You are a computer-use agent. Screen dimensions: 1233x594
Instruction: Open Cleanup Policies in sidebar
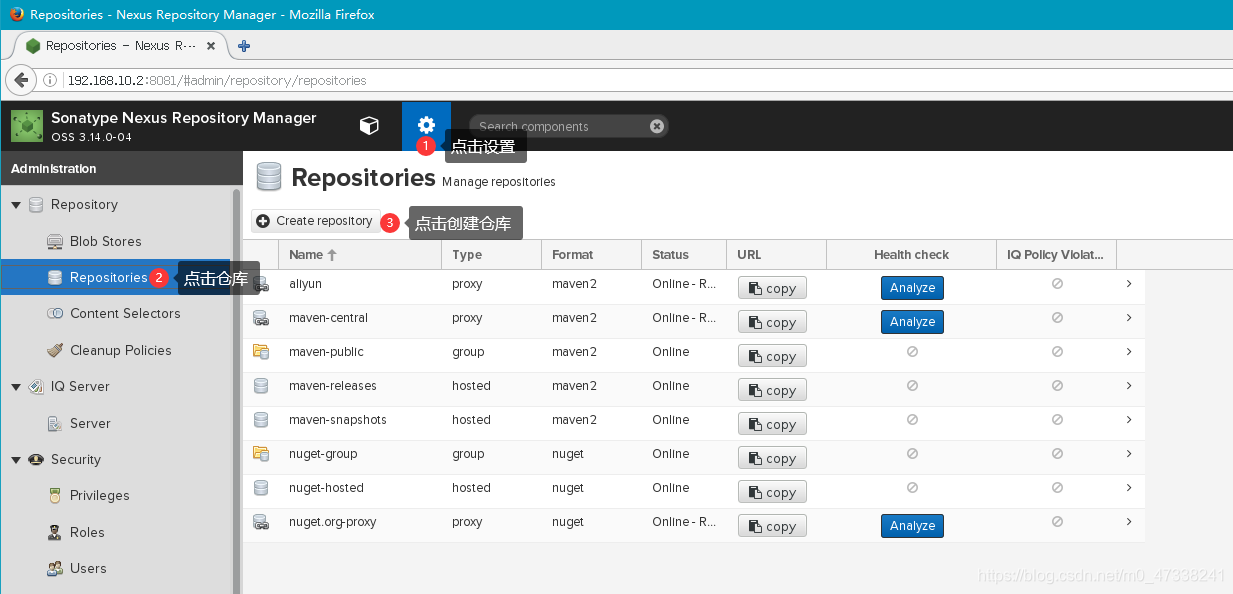click(120, 350)
